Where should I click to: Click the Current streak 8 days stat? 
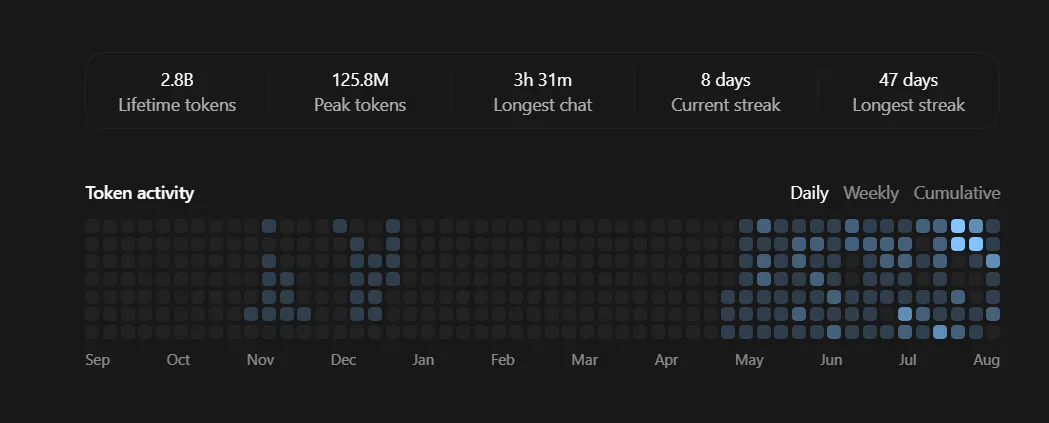tap(726, 92)
